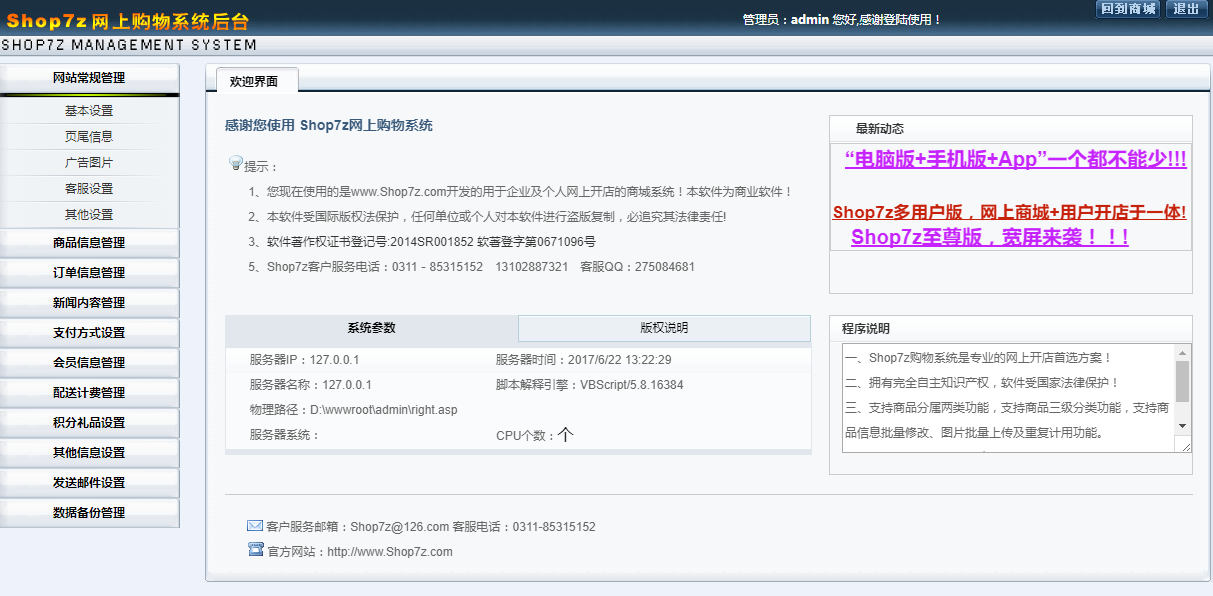The image size is (1213, 596).
Task: Collapse the 网站常规管理 sidebar section
Action: [89, 78]
